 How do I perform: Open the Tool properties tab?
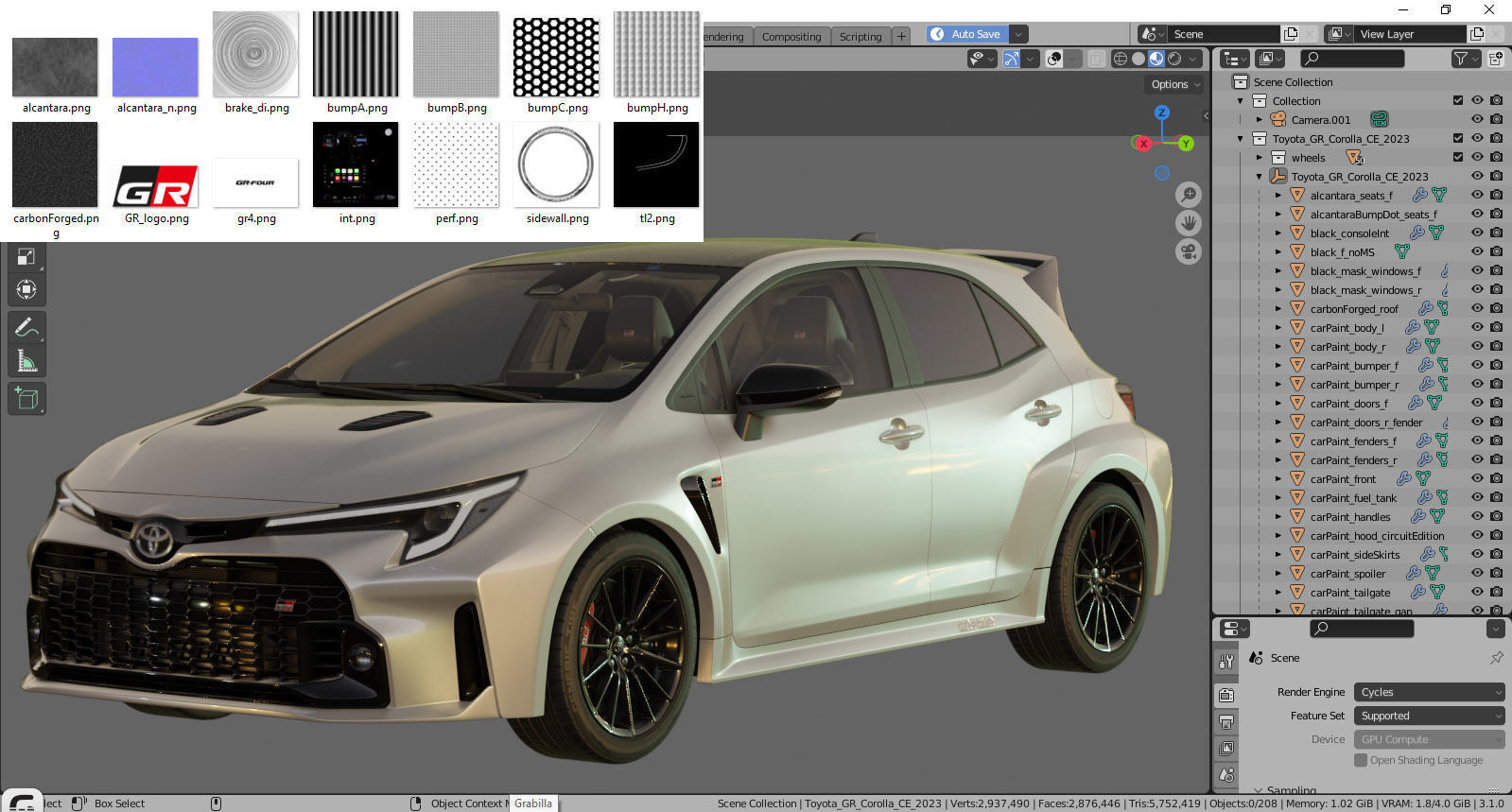1226,663
